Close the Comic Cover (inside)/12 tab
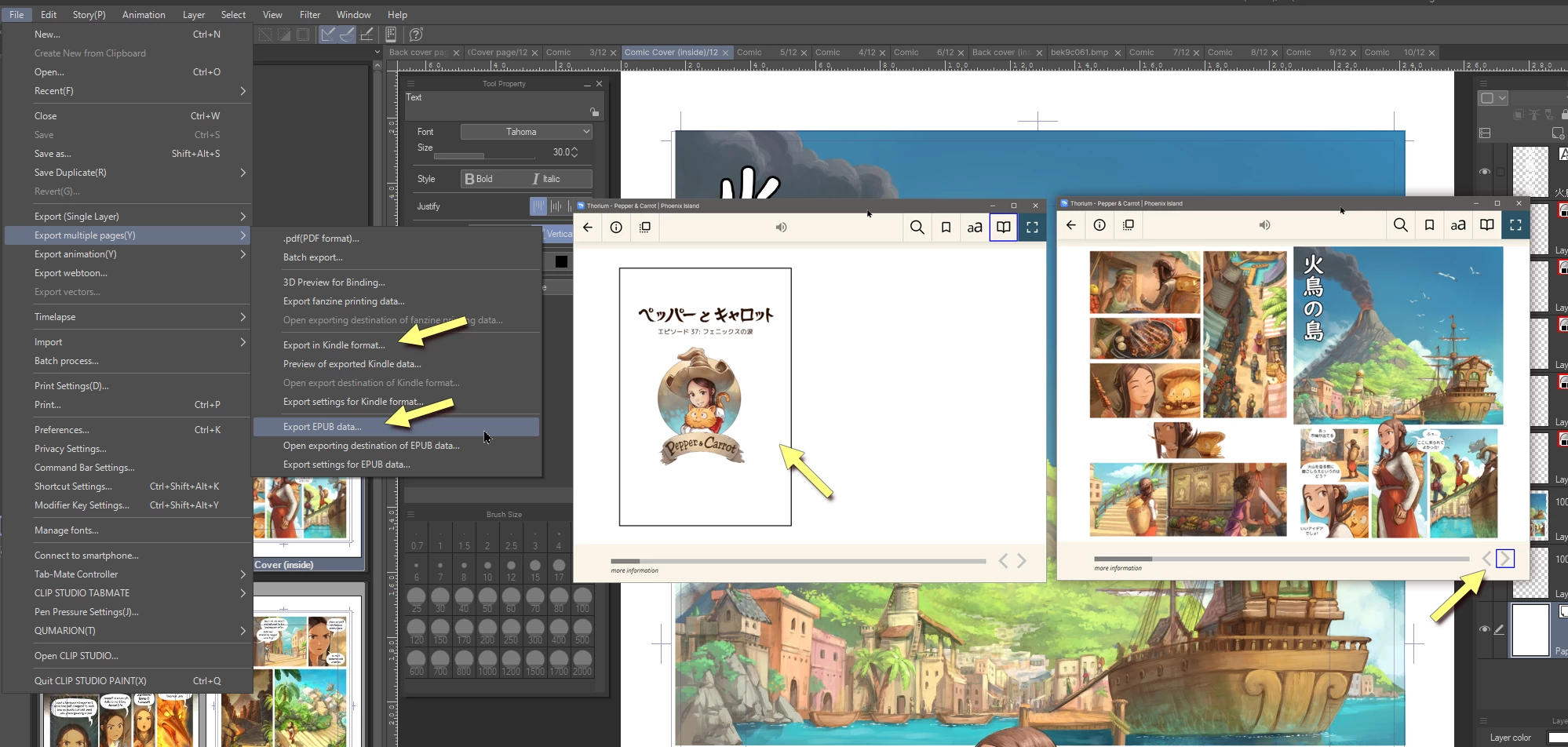The height and width of the screenshot is (747, 1568). coord(725,53)
